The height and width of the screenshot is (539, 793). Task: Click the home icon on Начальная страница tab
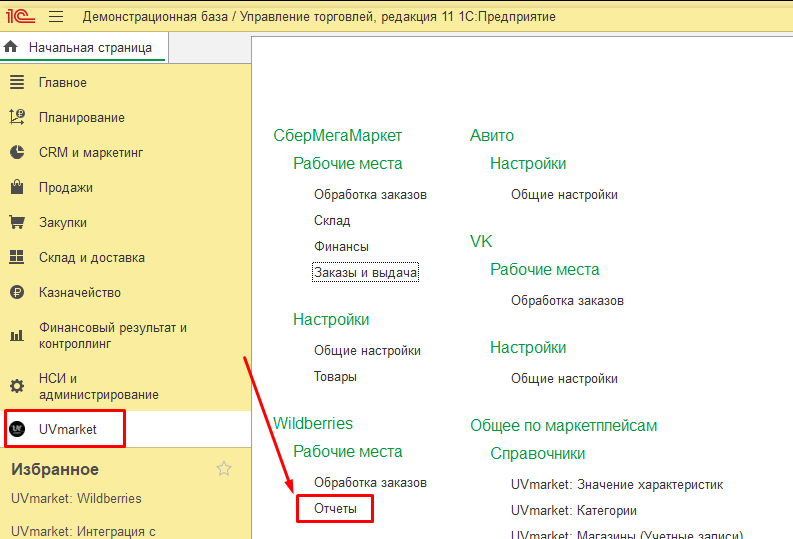coord(11,47)
